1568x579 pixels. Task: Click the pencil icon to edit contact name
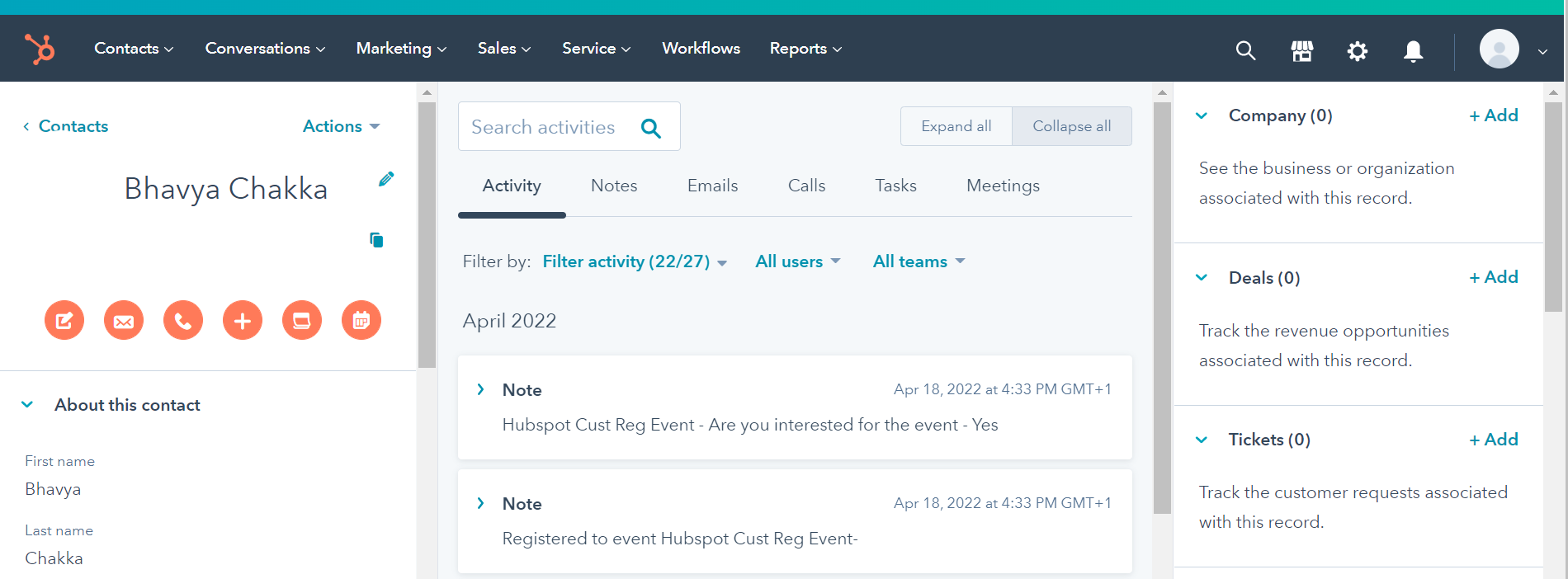[386, 179]
